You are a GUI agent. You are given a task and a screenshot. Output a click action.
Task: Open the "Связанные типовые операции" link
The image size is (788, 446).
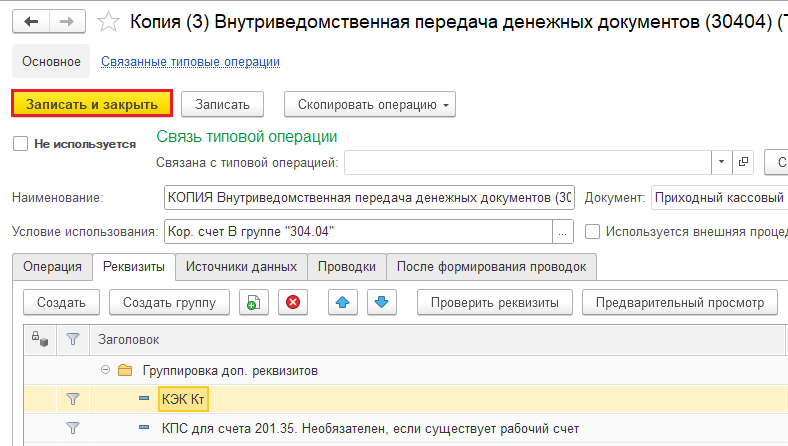click(x=190, y=61)
